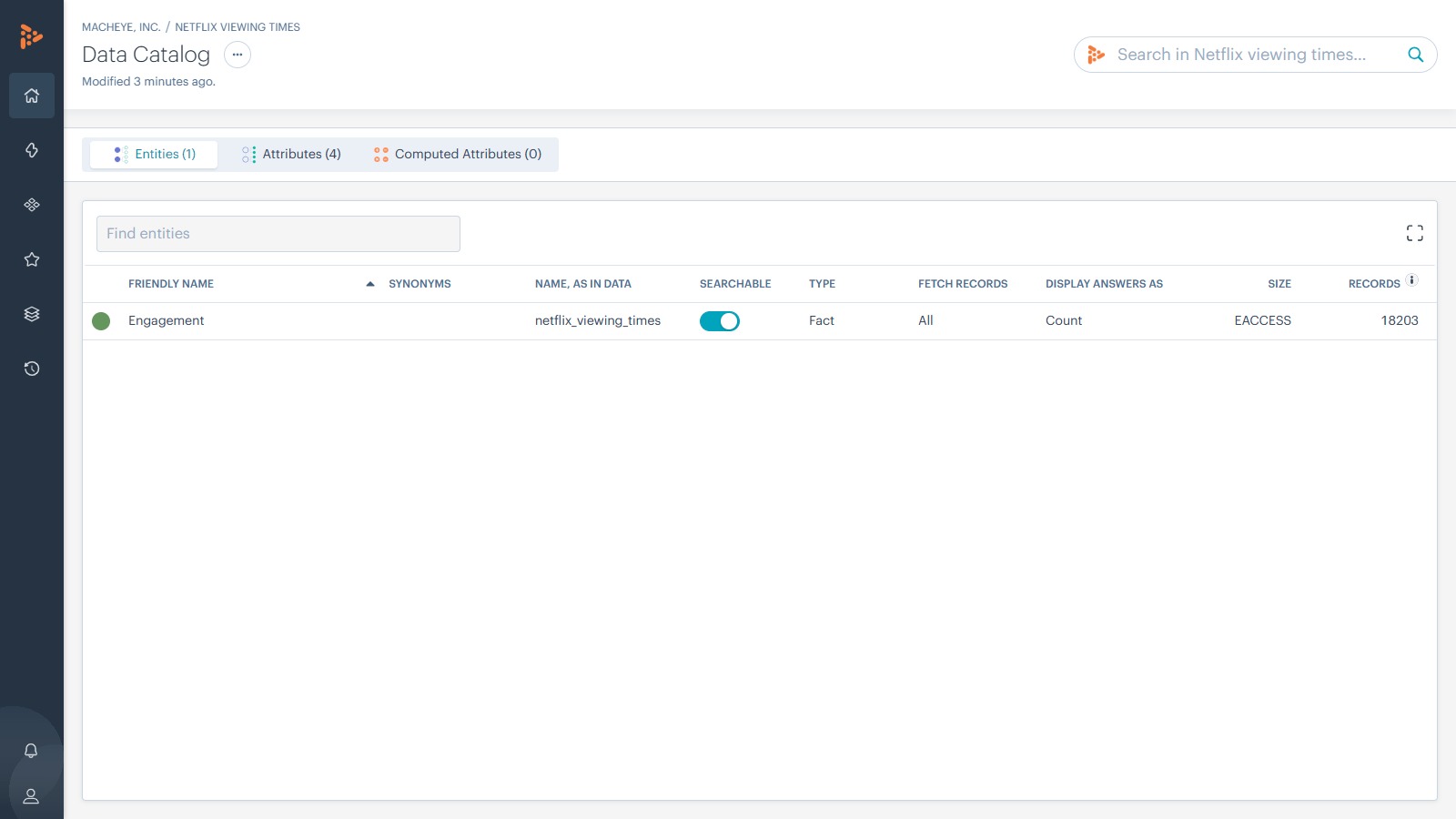Expand table to fullscreen
1456x819 pixels.
(x=1414, y=234)
